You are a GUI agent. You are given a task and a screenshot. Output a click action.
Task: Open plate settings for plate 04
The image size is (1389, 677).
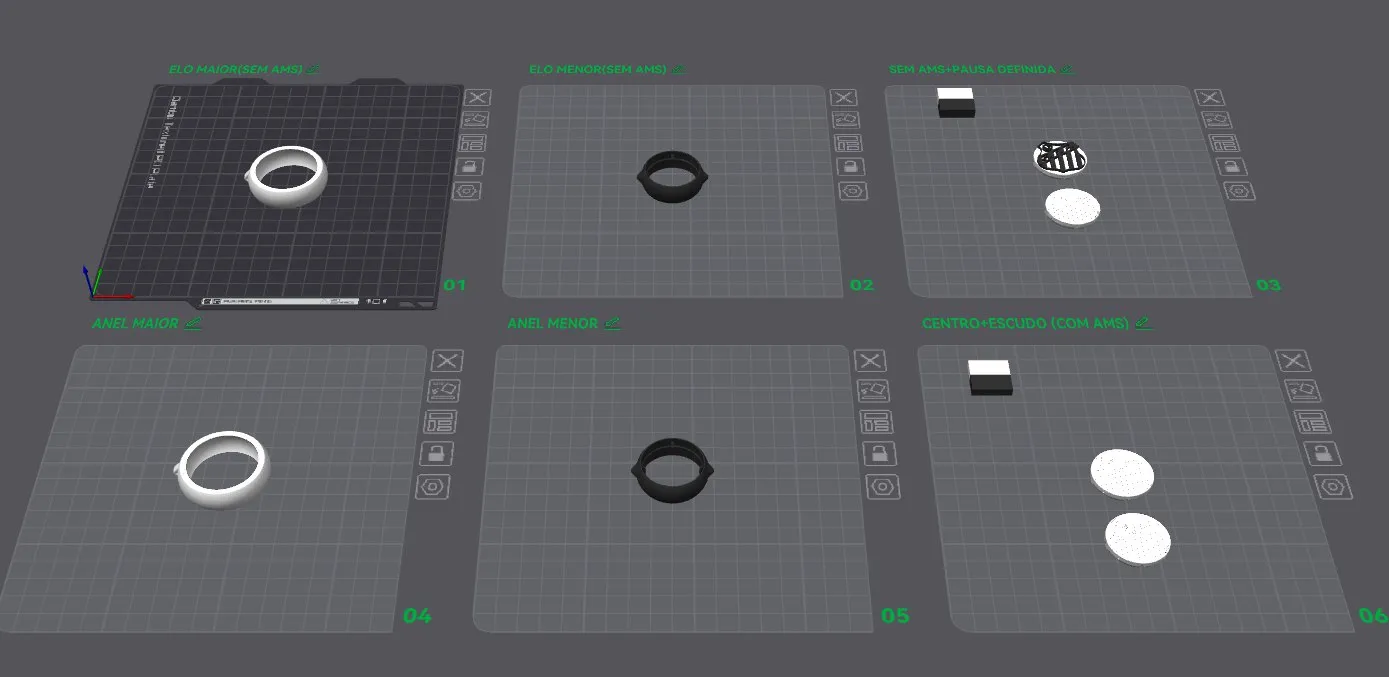pyautogui.click(x=433, y=487)
